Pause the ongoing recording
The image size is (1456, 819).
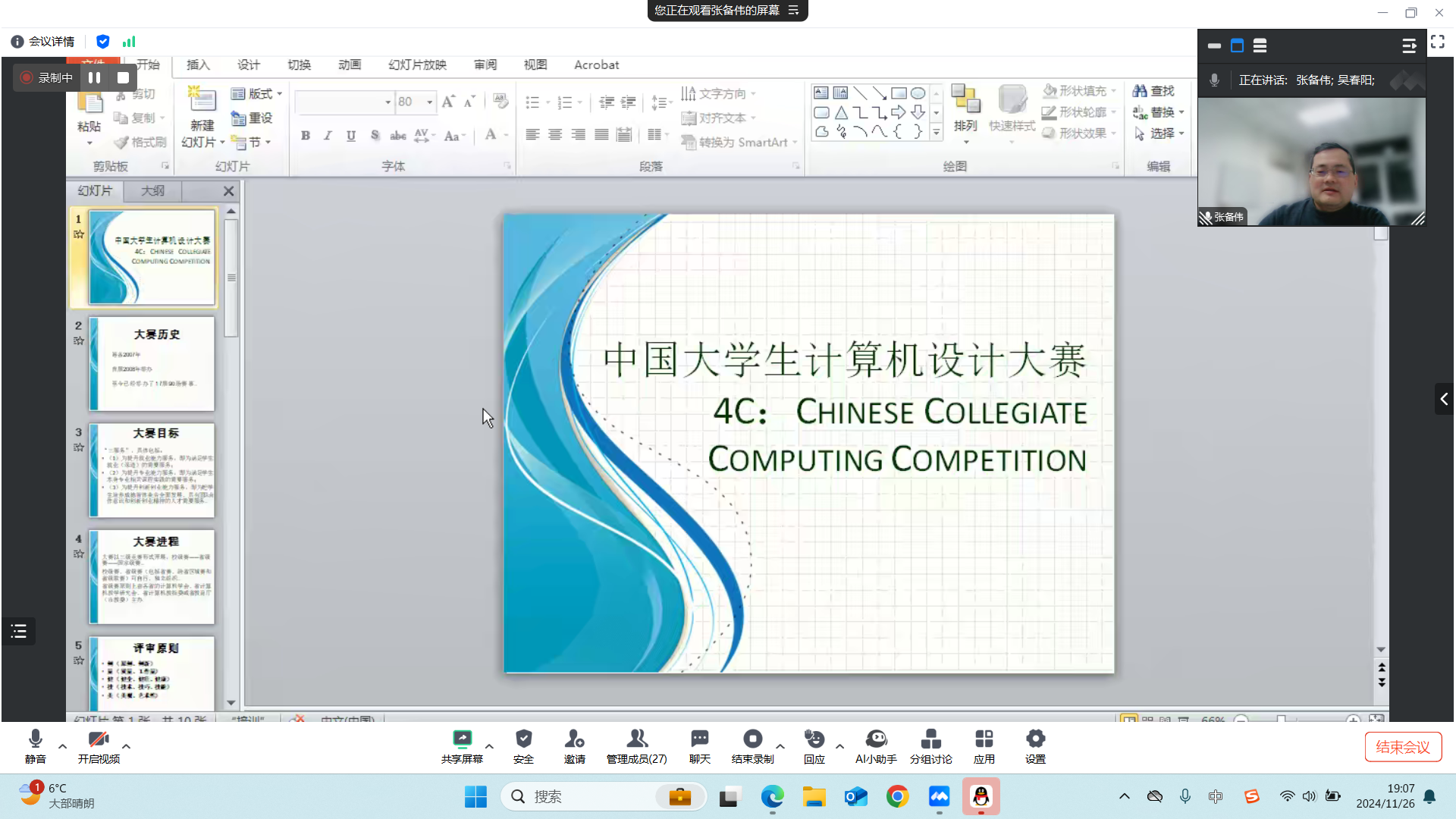click(94, 77)
